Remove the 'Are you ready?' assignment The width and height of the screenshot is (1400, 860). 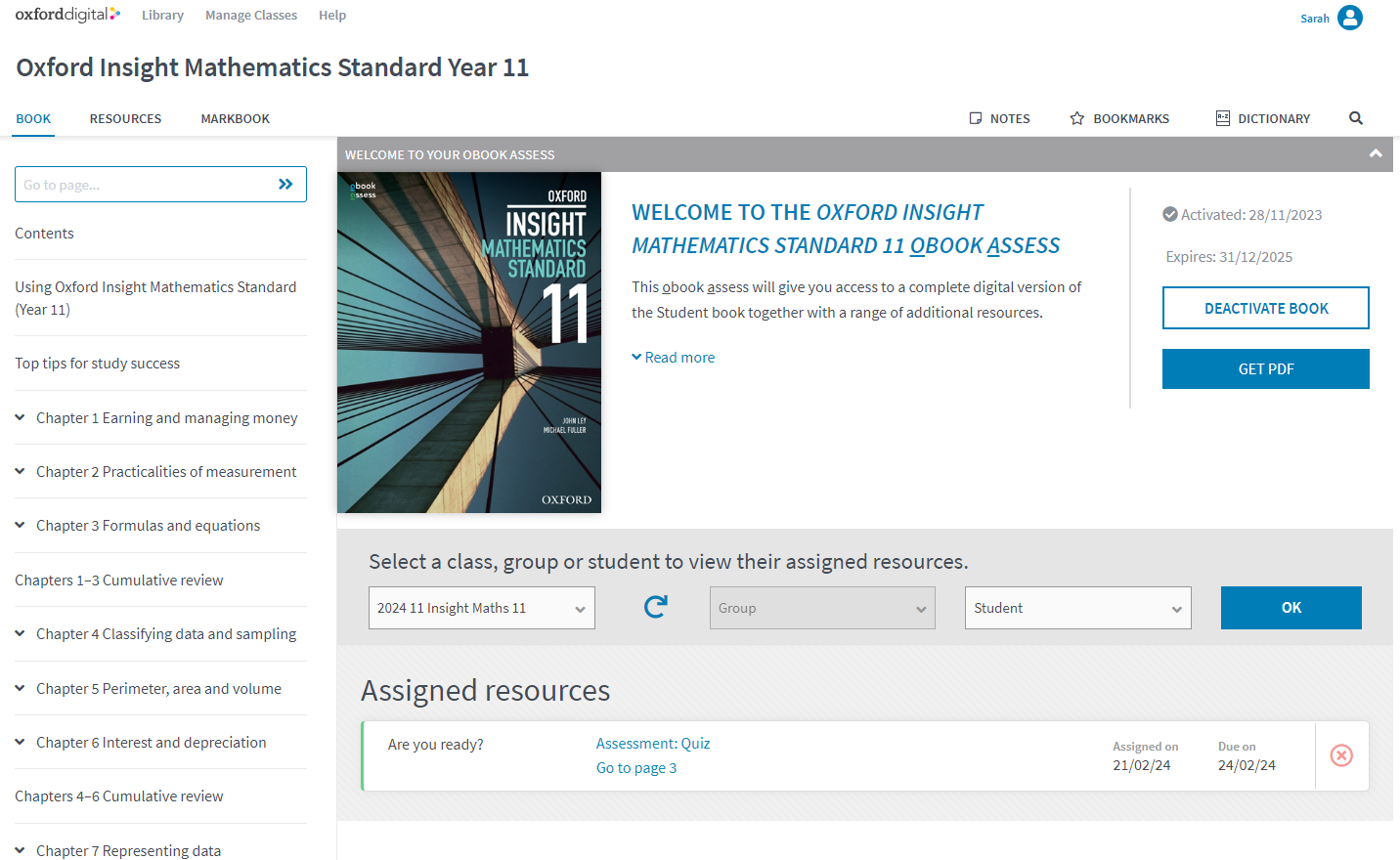1341,755
